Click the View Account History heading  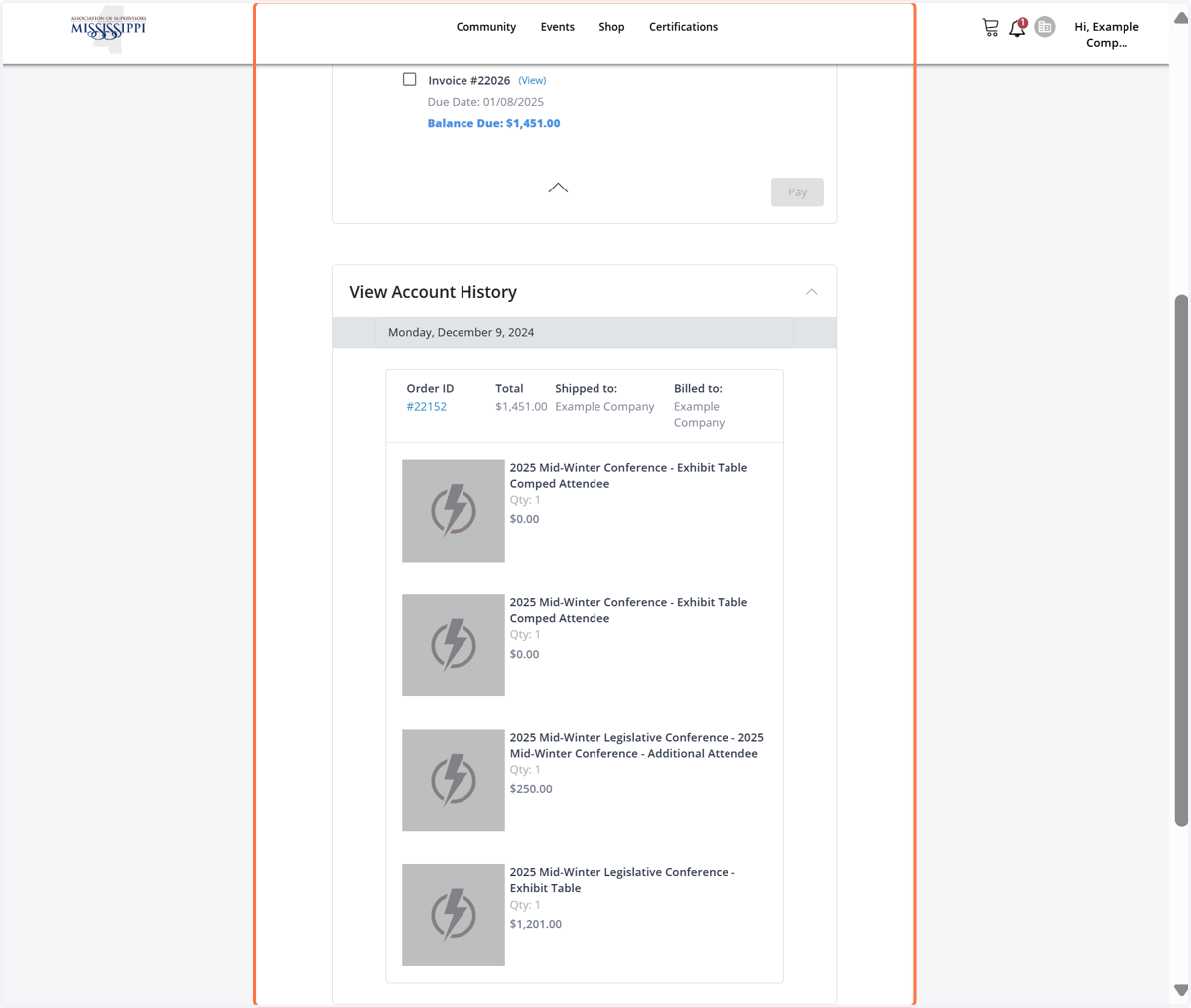[x=433, y=292]
